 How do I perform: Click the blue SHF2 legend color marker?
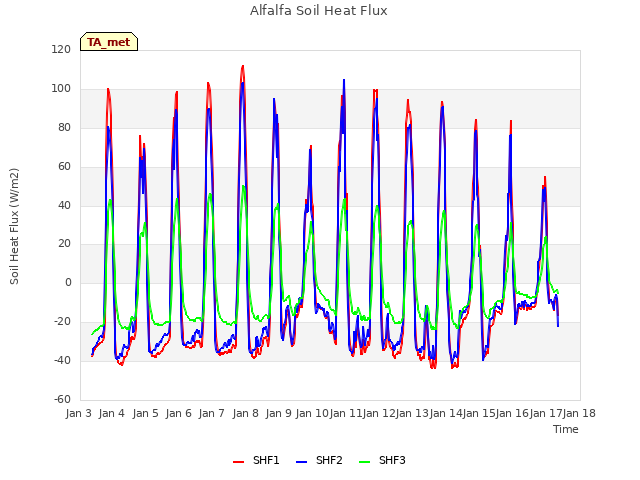301,462
